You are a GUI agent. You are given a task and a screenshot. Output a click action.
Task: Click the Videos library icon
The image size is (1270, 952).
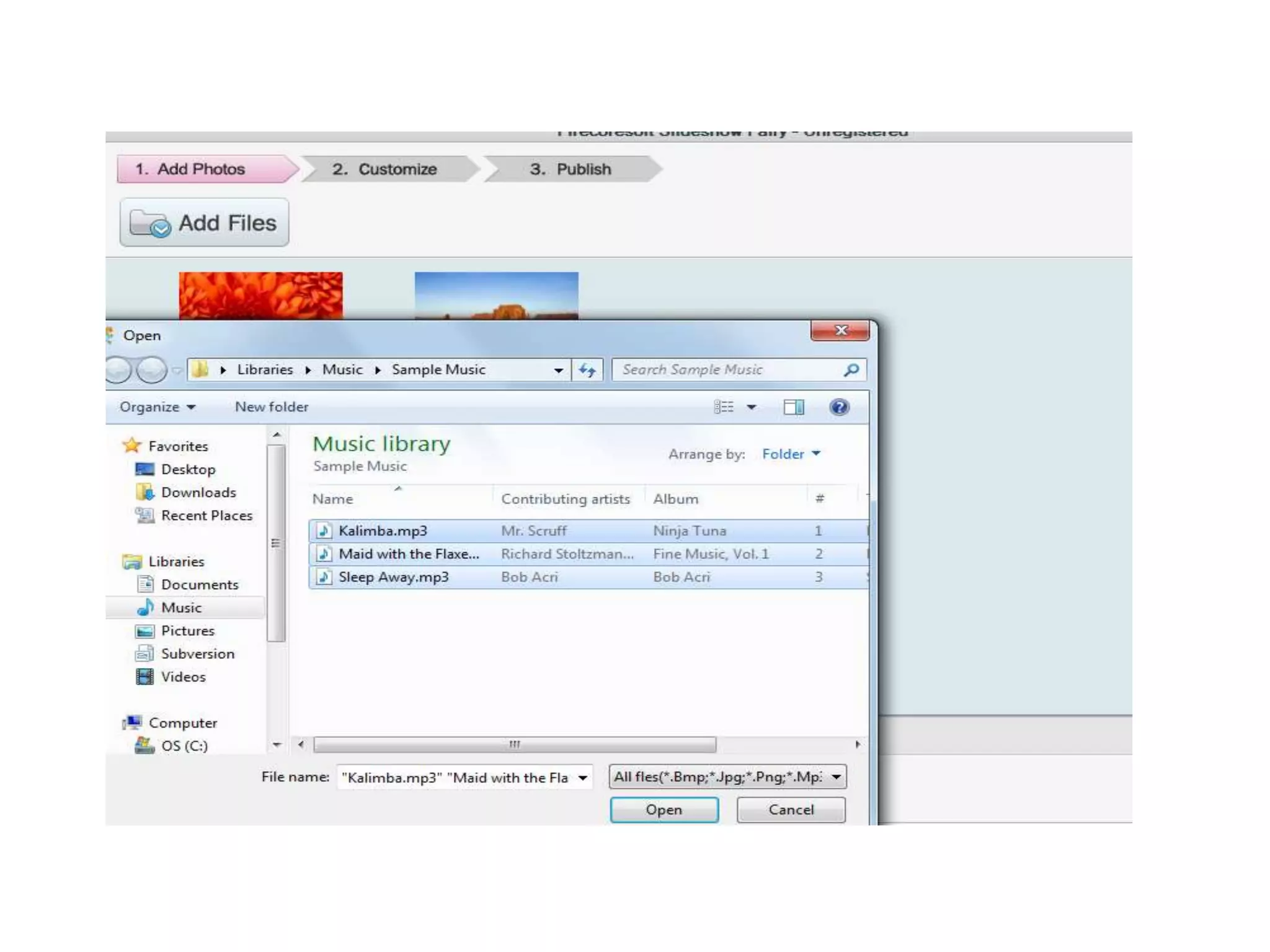tap(144, 677)
